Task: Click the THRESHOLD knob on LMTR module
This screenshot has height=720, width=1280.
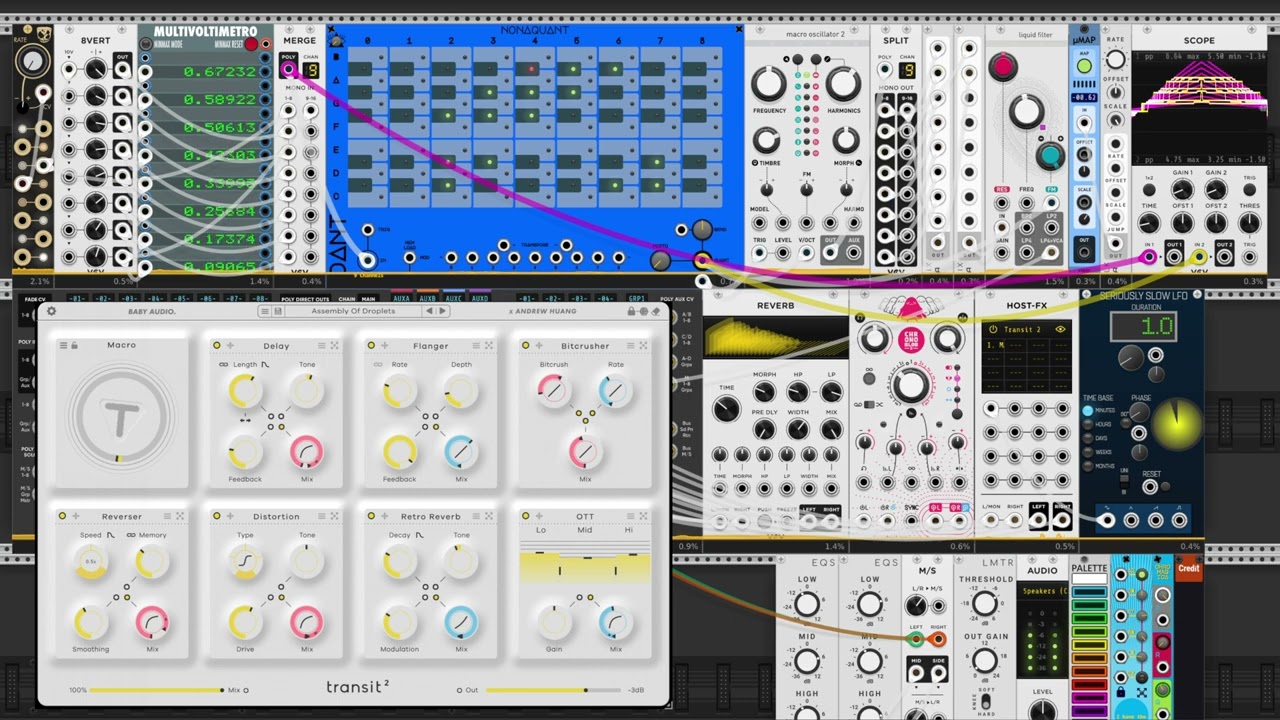Action: point(985,603)
